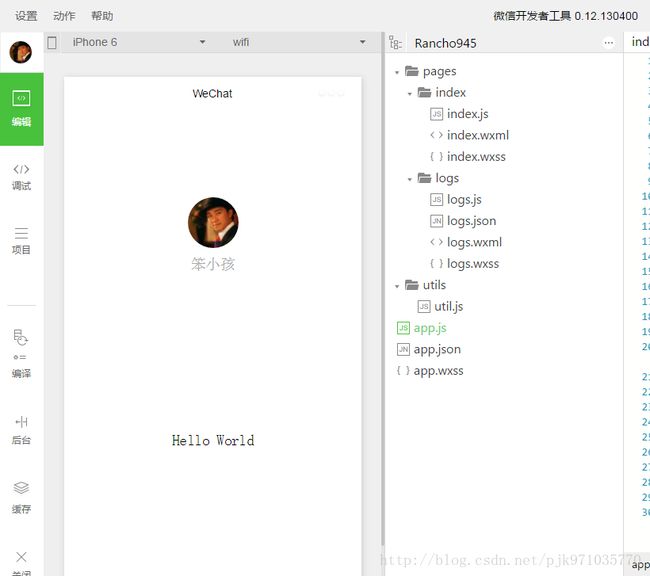Open the iPhone 6 device dropdown
Viewport: 650px width, 576px height.
pyautogui.click(x=139, y=42)
